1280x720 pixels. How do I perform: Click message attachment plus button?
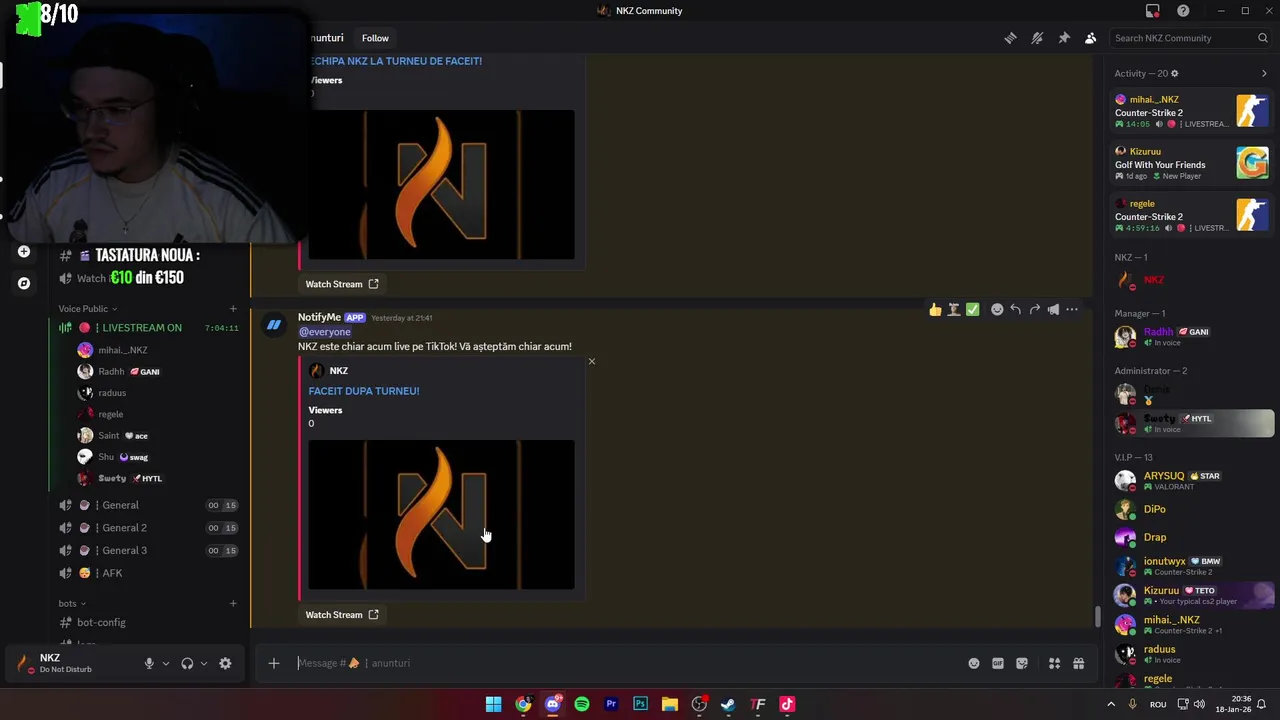point(273,663)
